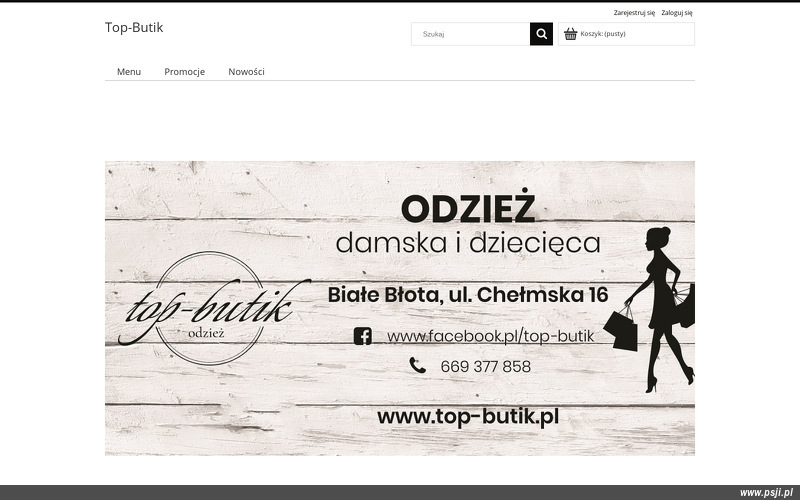
Task: Click the www.top-butik.pl address text
Action: click(x=468, y=417)
